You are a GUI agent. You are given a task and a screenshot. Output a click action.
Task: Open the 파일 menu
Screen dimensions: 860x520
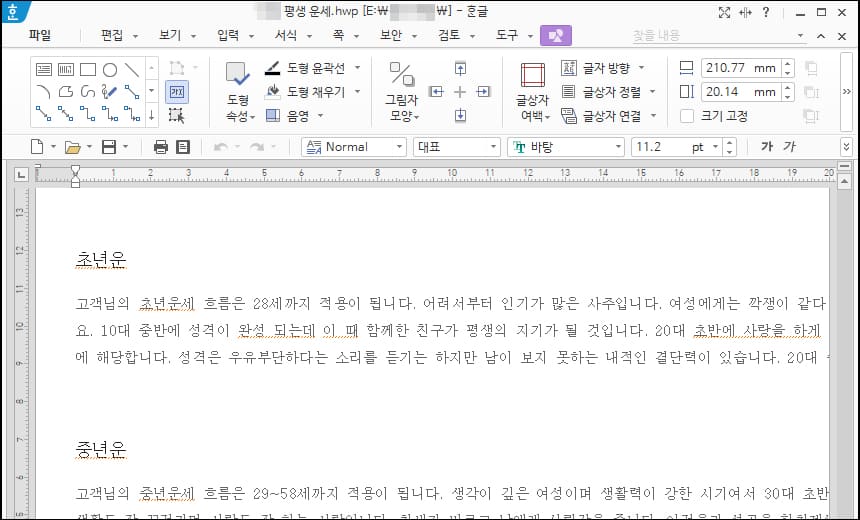40,36
